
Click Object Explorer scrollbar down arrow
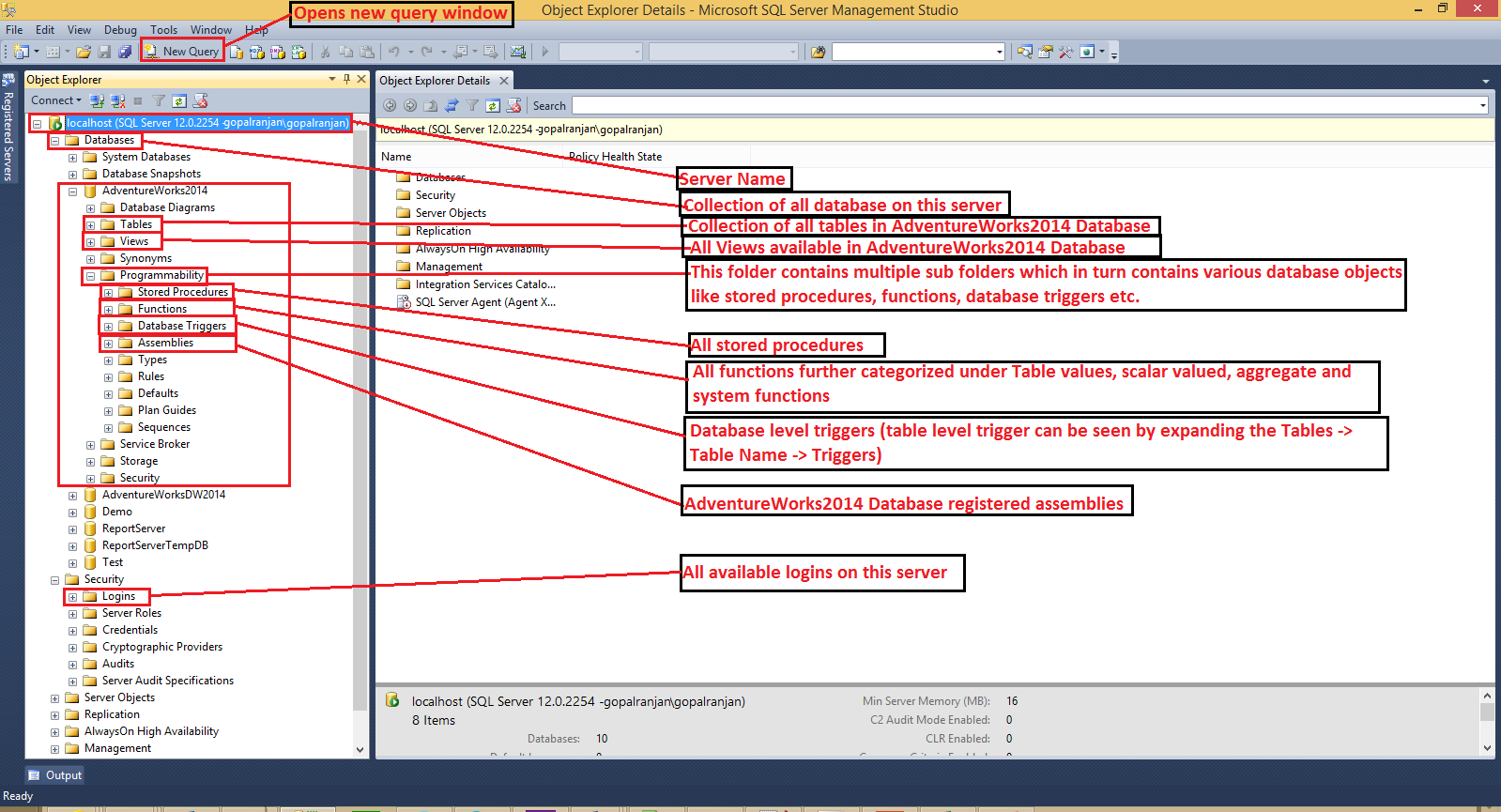(360, 750)
